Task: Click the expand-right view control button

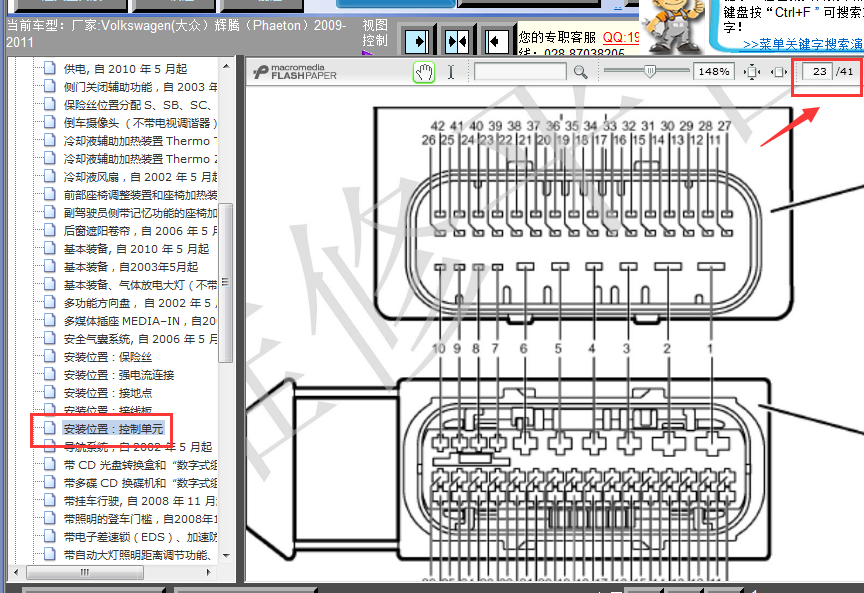Action: pos(417,41)
